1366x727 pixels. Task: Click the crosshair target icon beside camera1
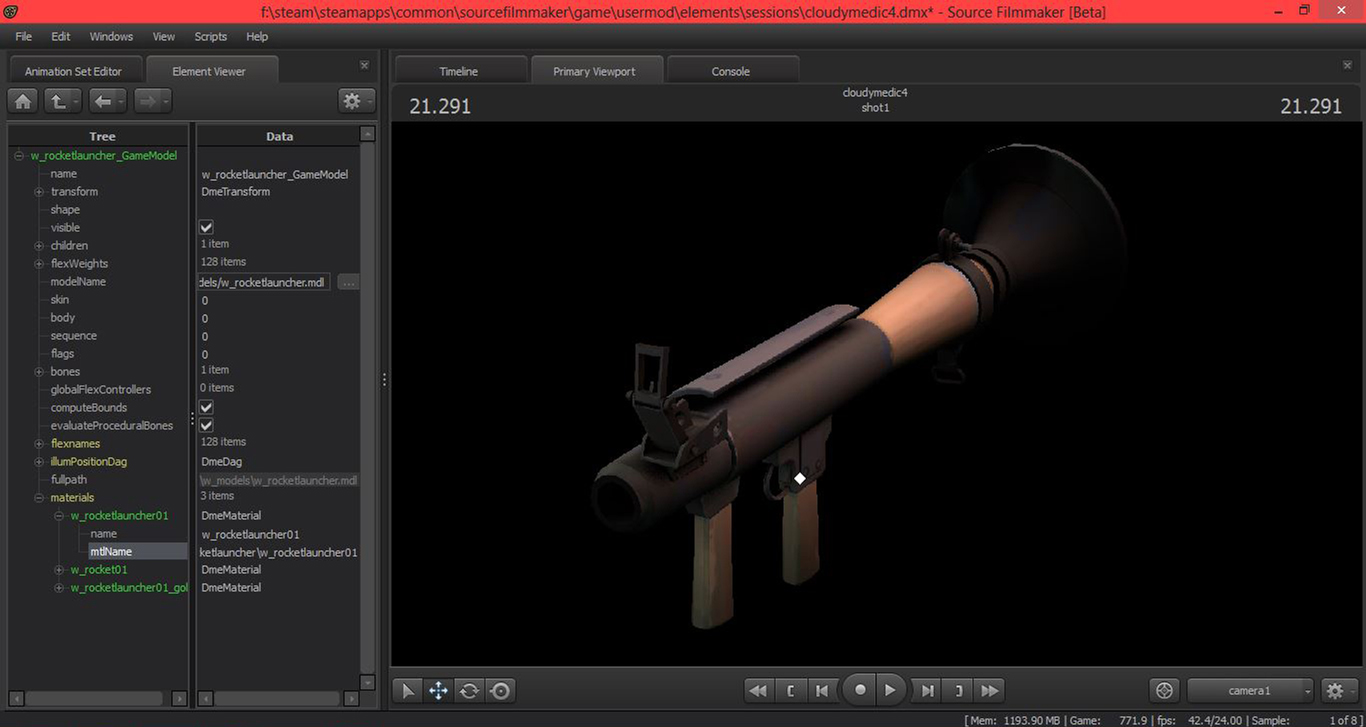tap(1164, 690)
